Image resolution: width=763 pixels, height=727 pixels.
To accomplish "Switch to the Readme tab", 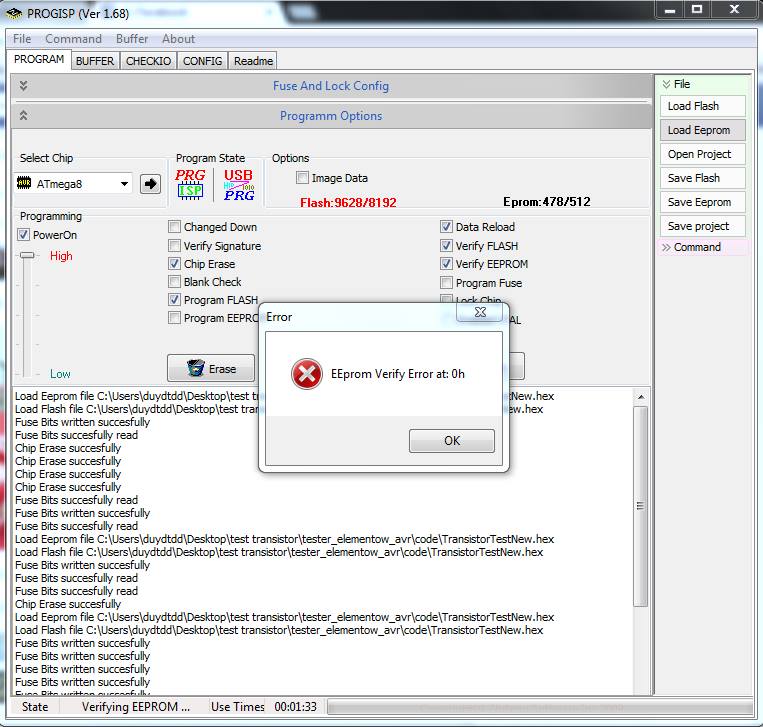I will pos(253,61).
